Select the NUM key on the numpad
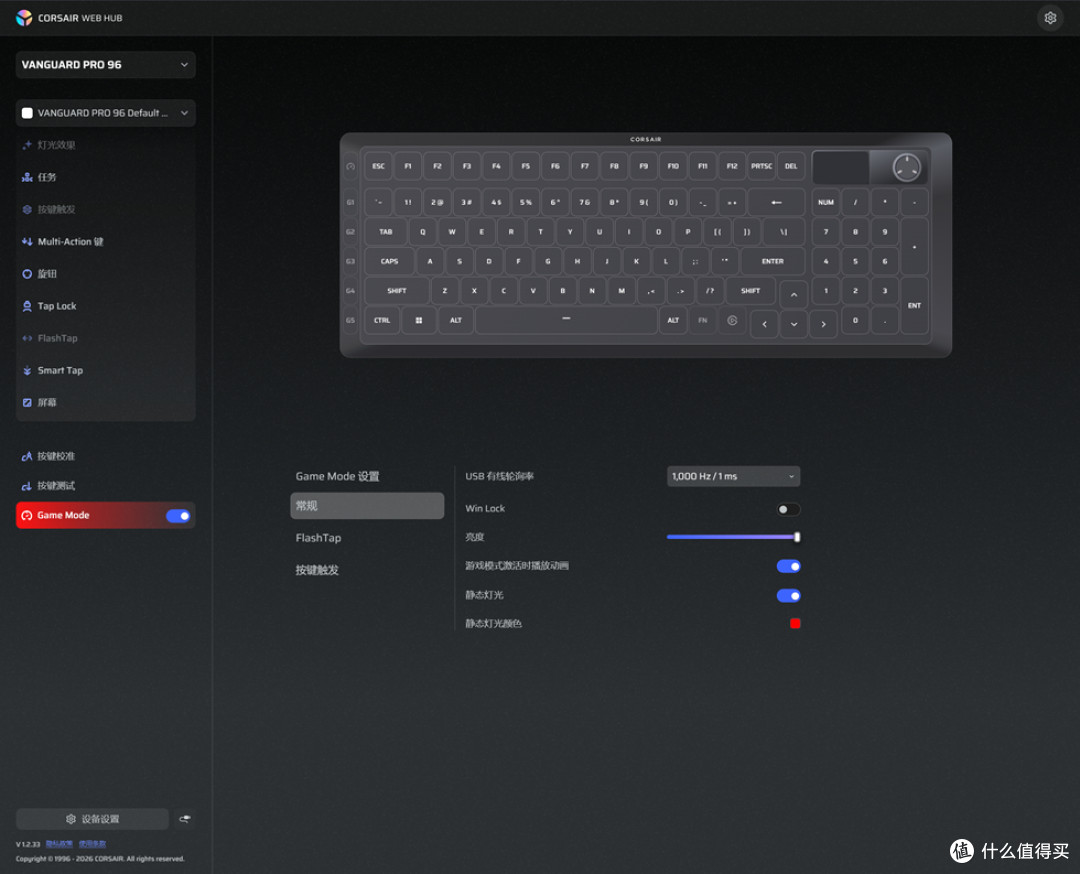1080x874 pixels. (x=826, y=202)
